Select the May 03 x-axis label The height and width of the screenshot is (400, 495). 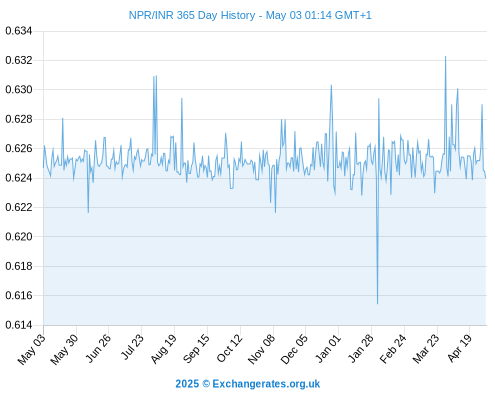pos(32,349)
